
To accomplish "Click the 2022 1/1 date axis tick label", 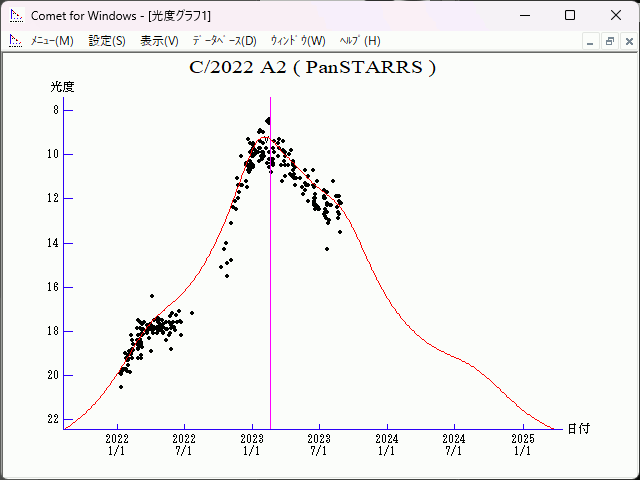I will 117,445.
